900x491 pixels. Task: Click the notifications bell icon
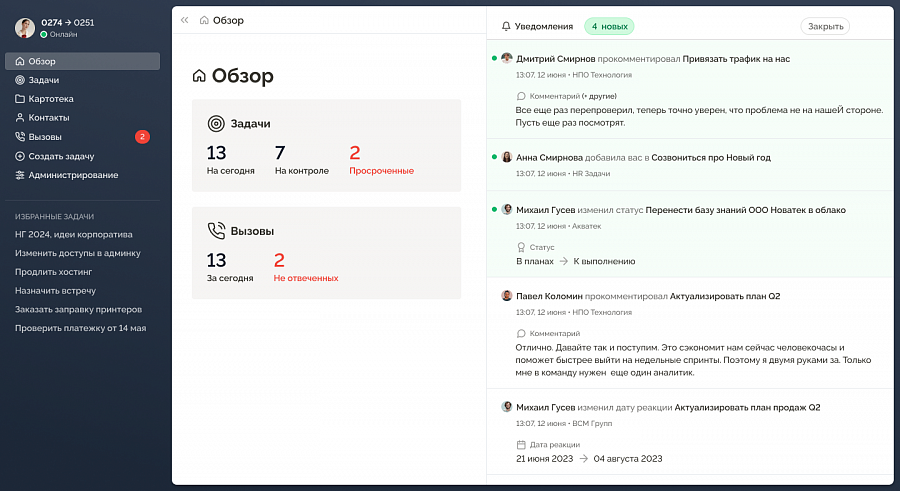click(x=506, y=26)
